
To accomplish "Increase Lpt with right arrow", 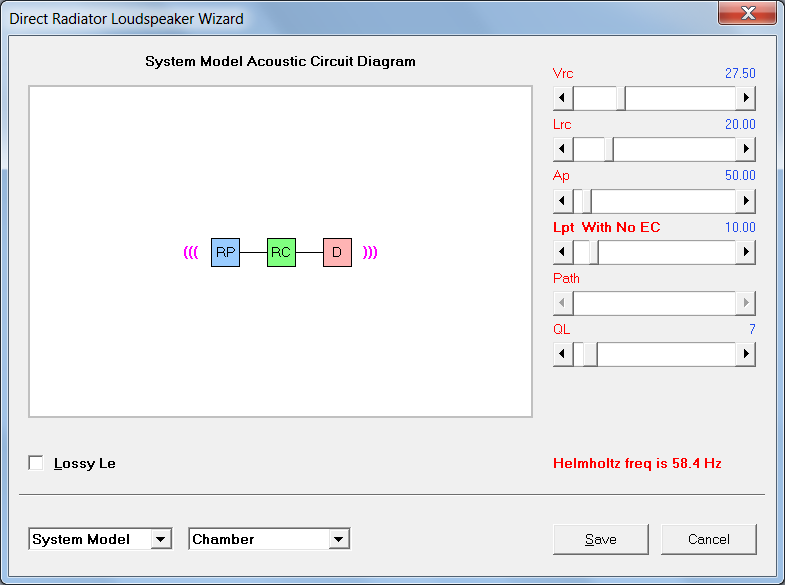I will click(x=746, y=252).
